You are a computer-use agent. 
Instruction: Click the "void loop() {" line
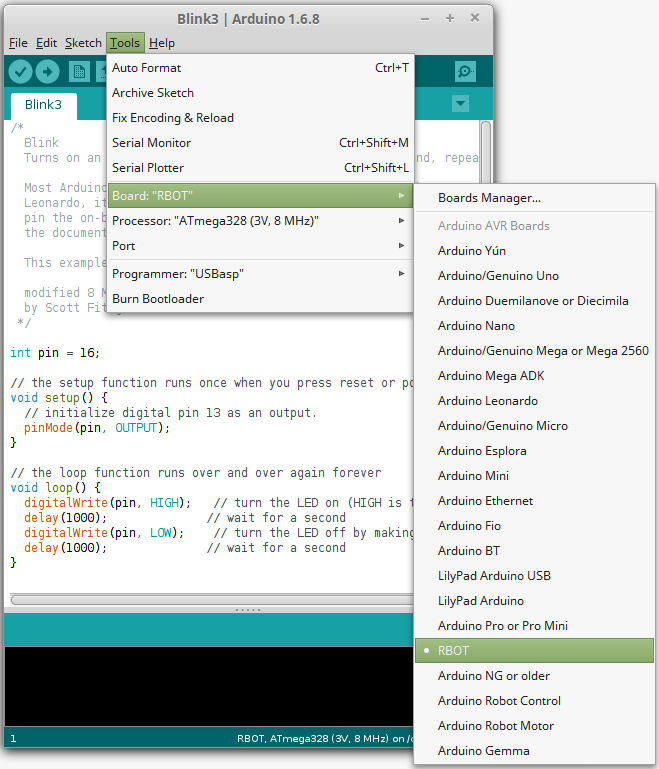[55, 487]
